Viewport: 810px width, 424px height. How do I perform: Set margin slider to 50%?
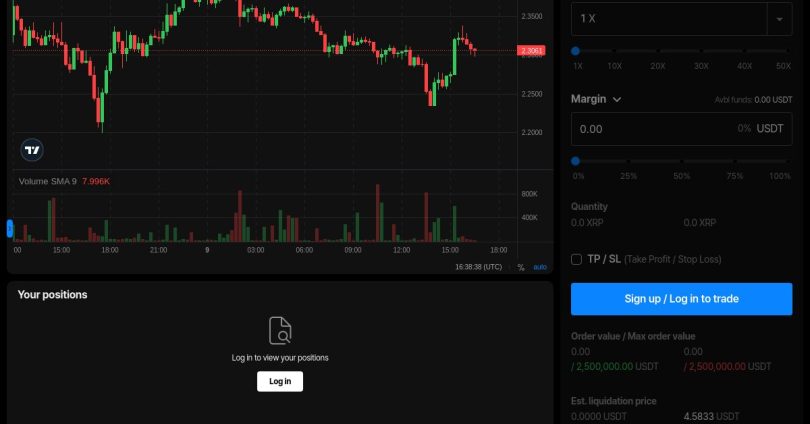coord(682,161)
